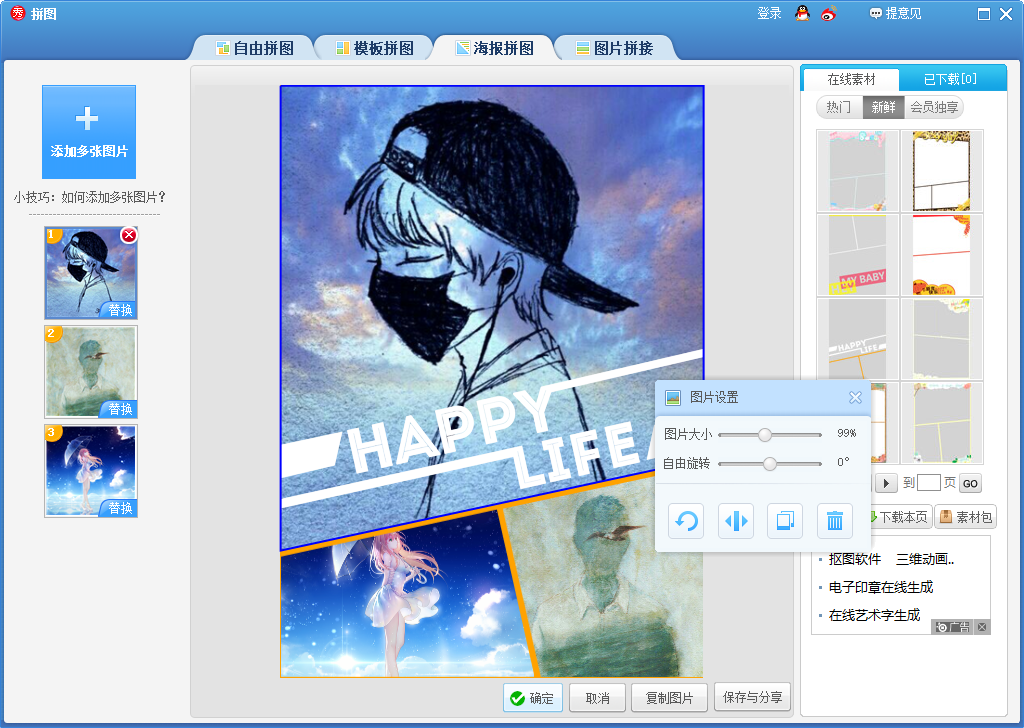Screen dimensions: 1024x728
Task: Click the 确定 confirm button
Action: coord(533,698)
